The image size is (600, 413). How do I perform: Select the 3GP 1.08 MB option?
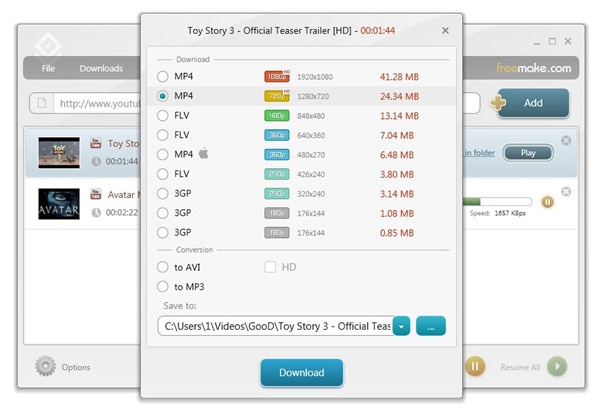click(x=163, y=213)
